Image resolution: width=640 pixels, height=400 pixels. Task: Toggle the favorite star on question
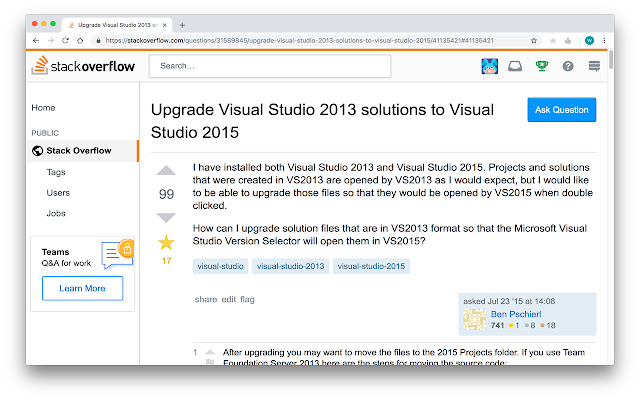166,243
